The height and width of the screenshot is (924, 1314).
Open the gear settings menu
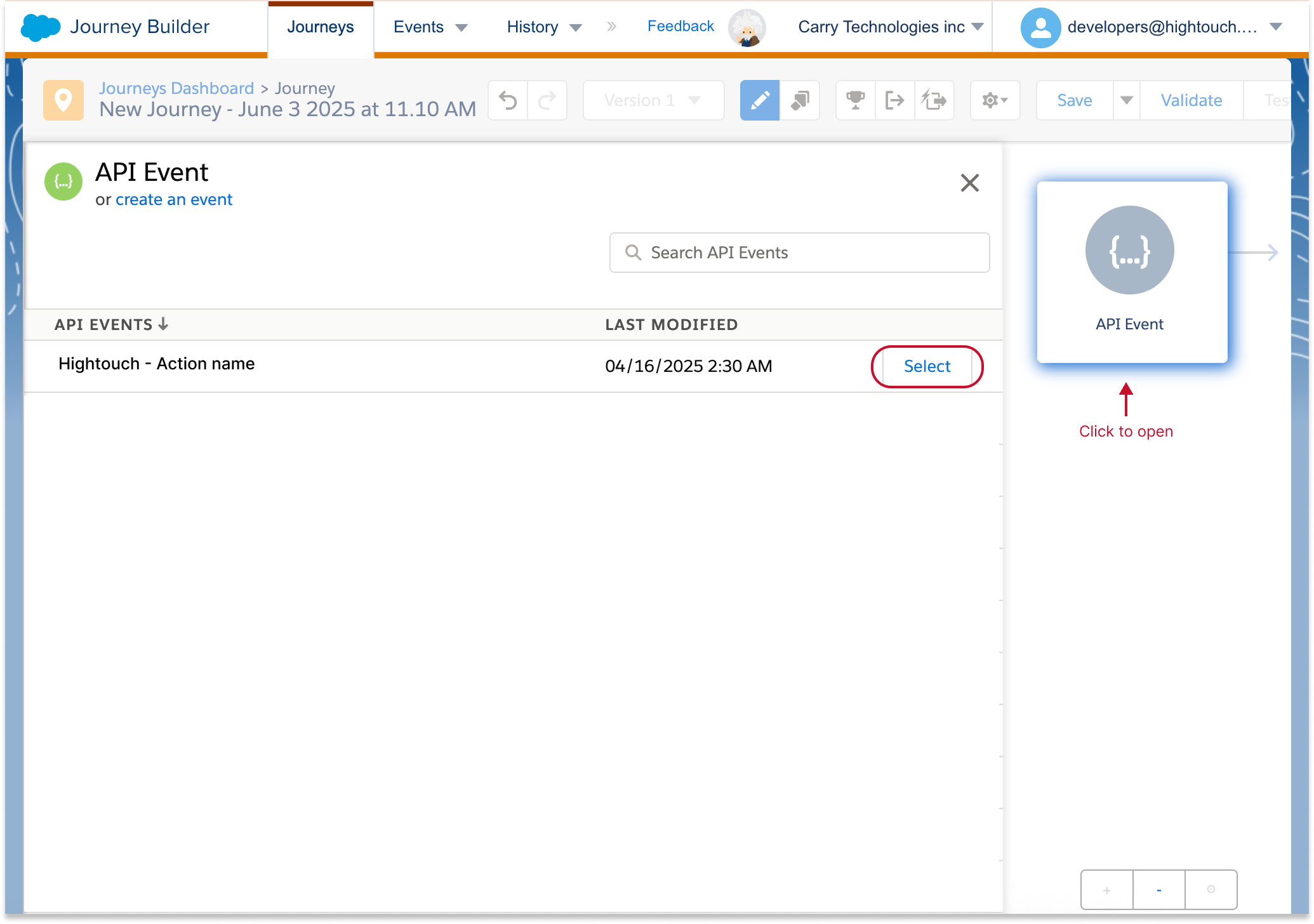(x=995, y=100)
